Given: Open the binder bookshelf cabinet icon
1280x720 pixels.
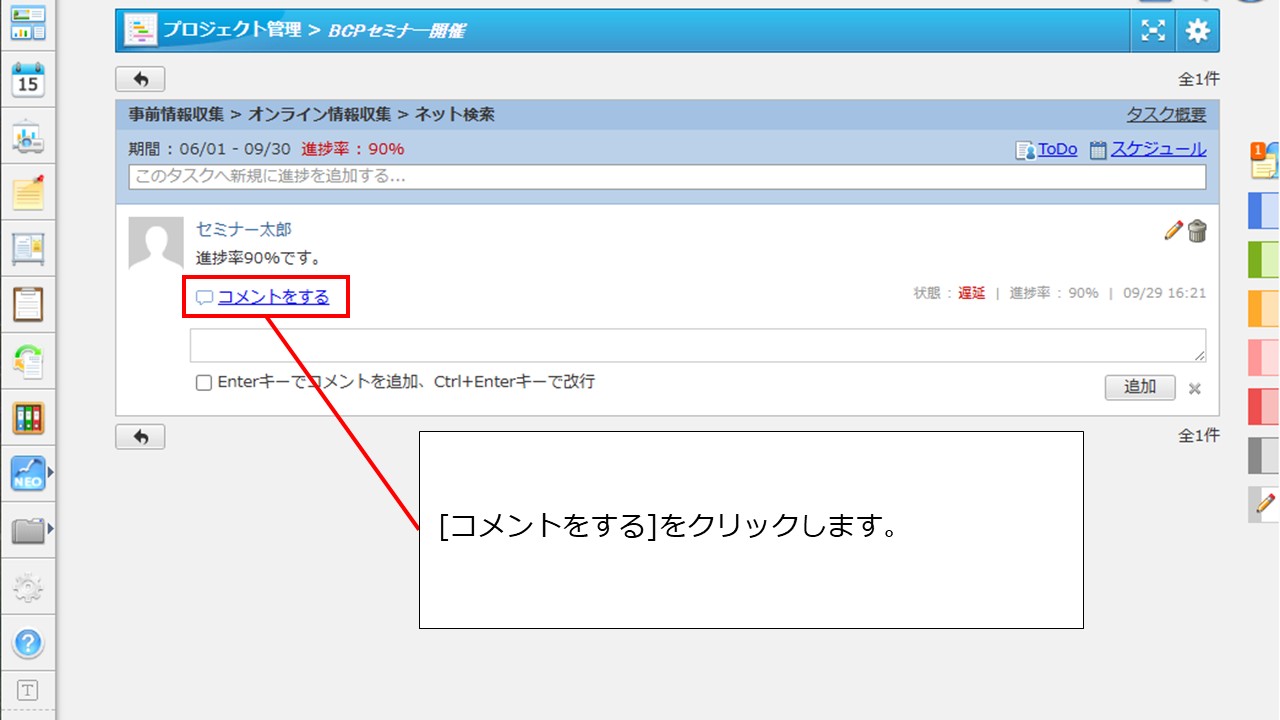Looking at the screenshot, I should 28,417.
